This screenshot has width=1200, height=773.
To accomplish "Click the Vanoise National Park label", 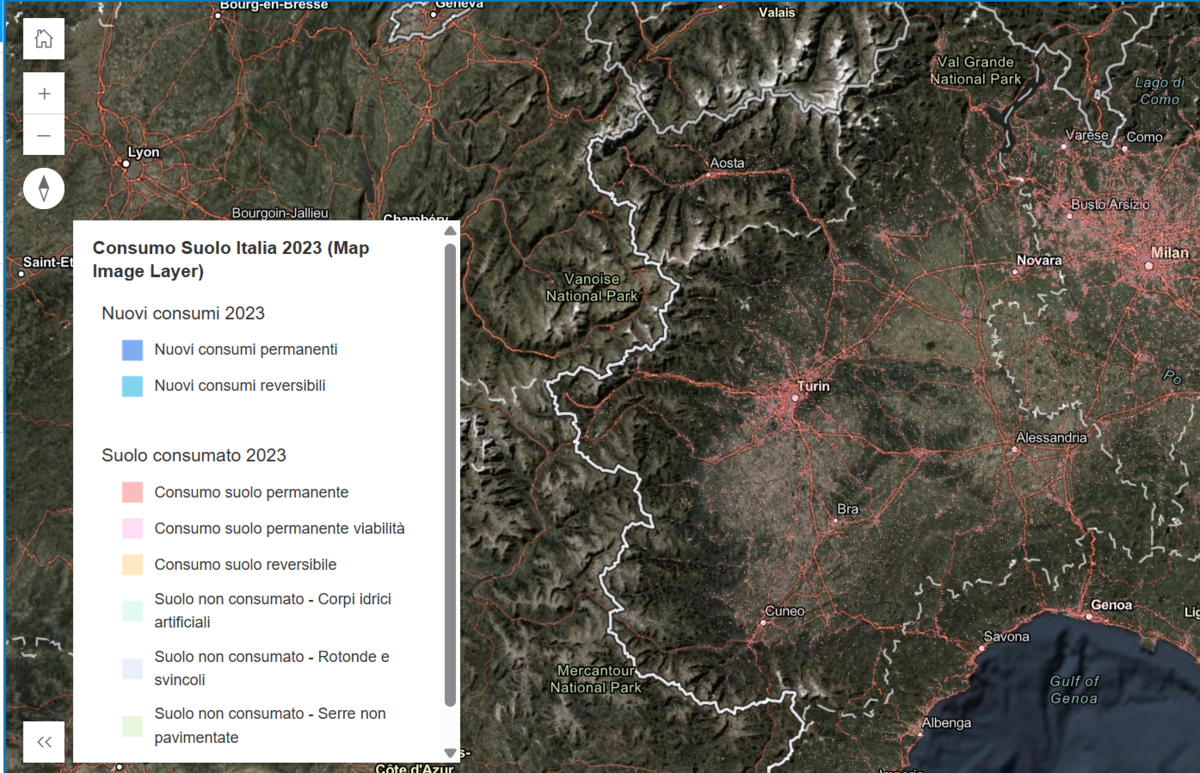I will 592,287.
